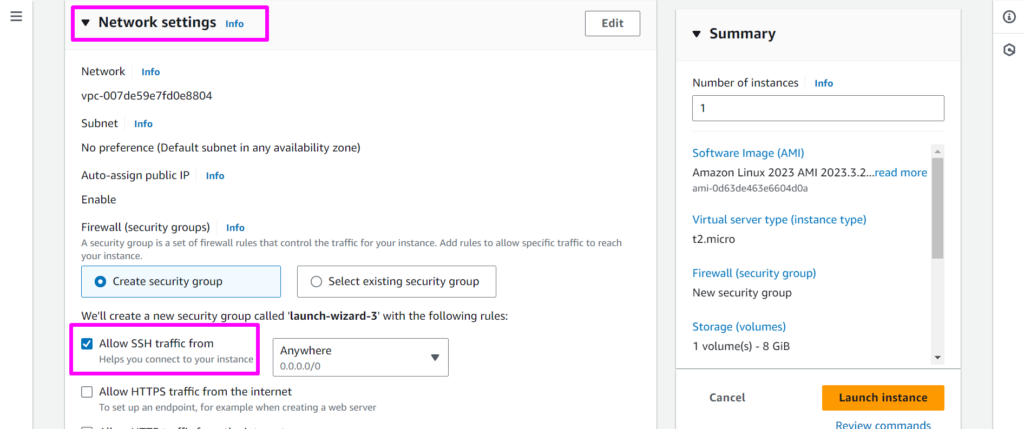Uncheck Allow SSH traffic from
Viewport: 1024px width, 429px height.
click(87, 344)
